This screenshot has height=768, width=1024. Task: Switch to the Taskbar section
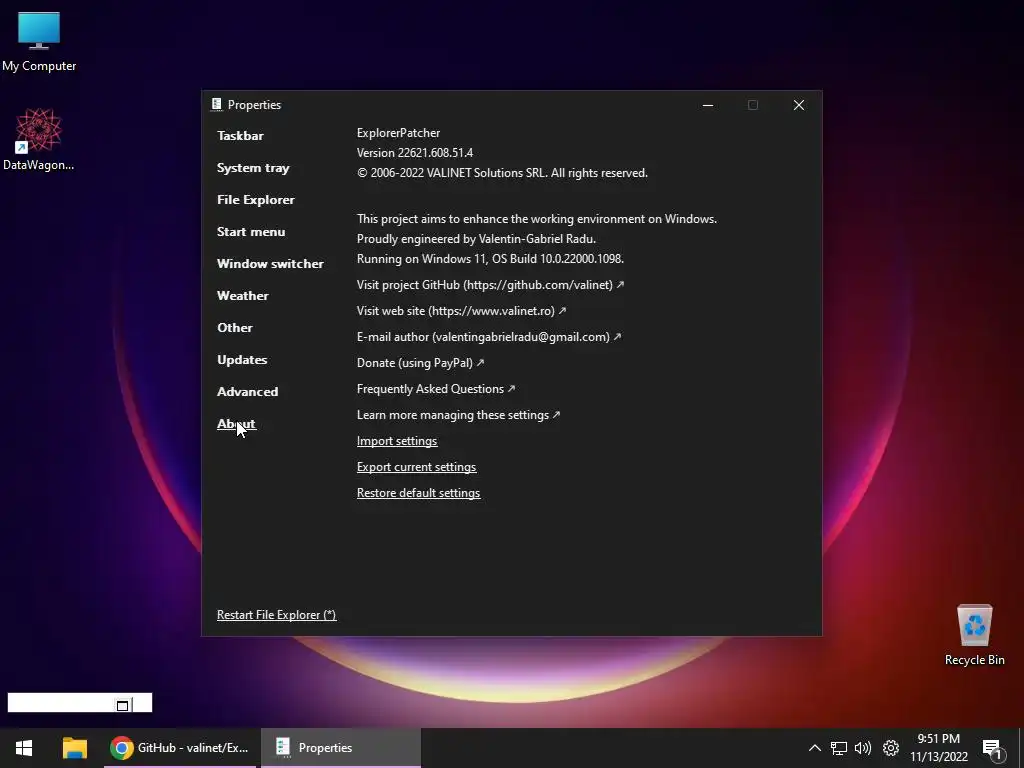pyautogui.click(x=240, y=136)
